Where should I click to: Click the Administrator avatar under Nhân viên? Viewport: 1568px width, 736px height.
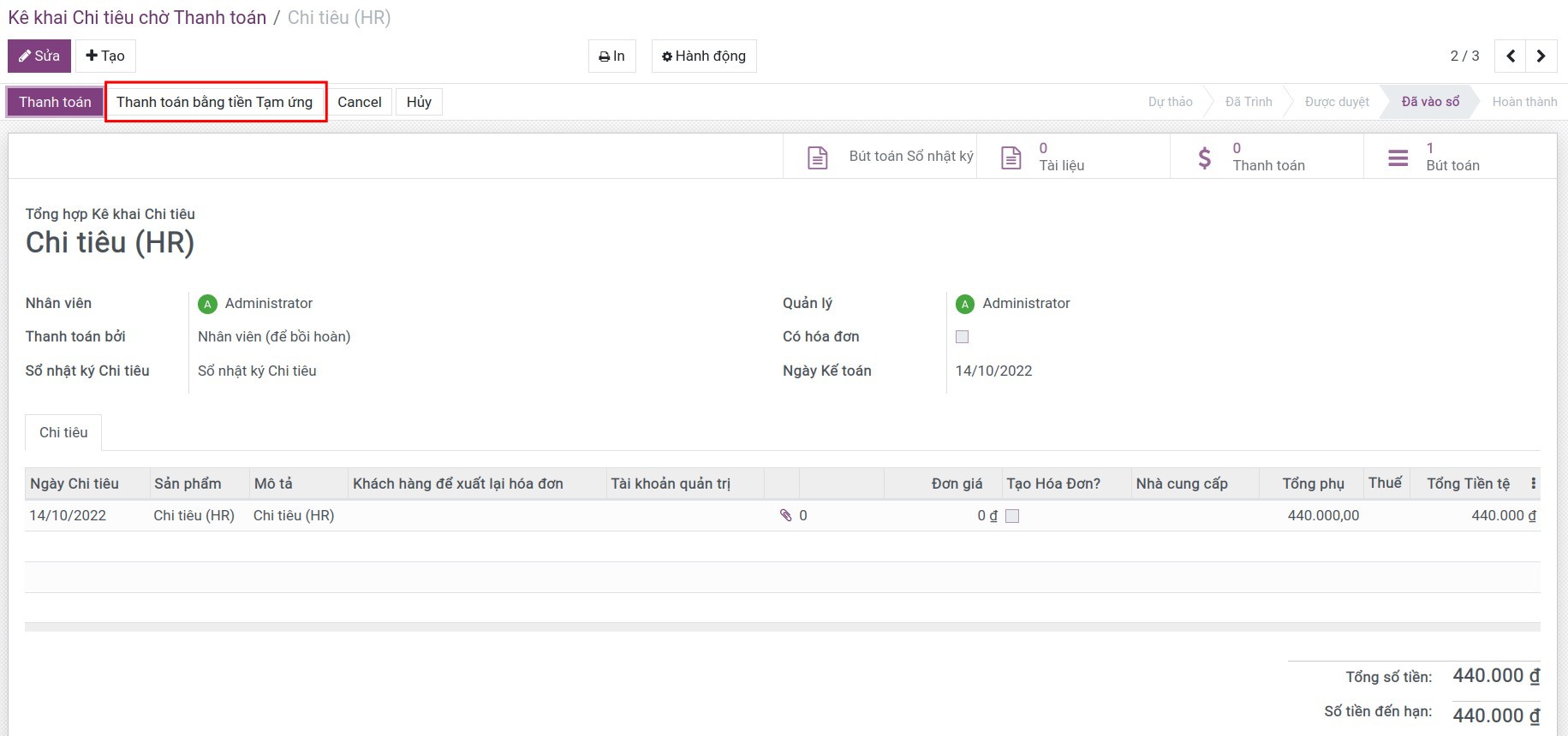pos(207,304)
